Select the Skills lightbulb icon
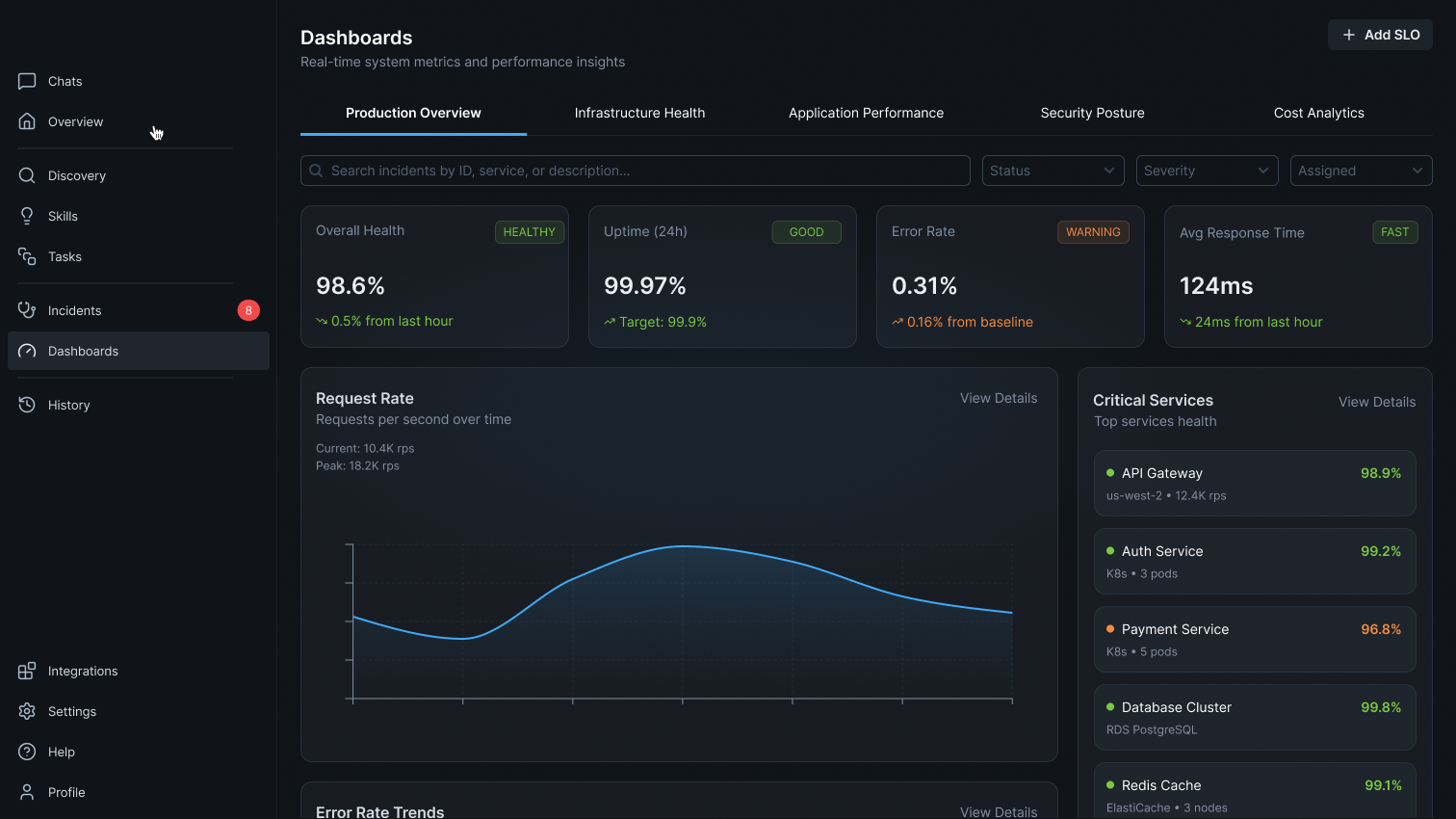The height and width of the screenshot is (819, 1456). [27, 216]
